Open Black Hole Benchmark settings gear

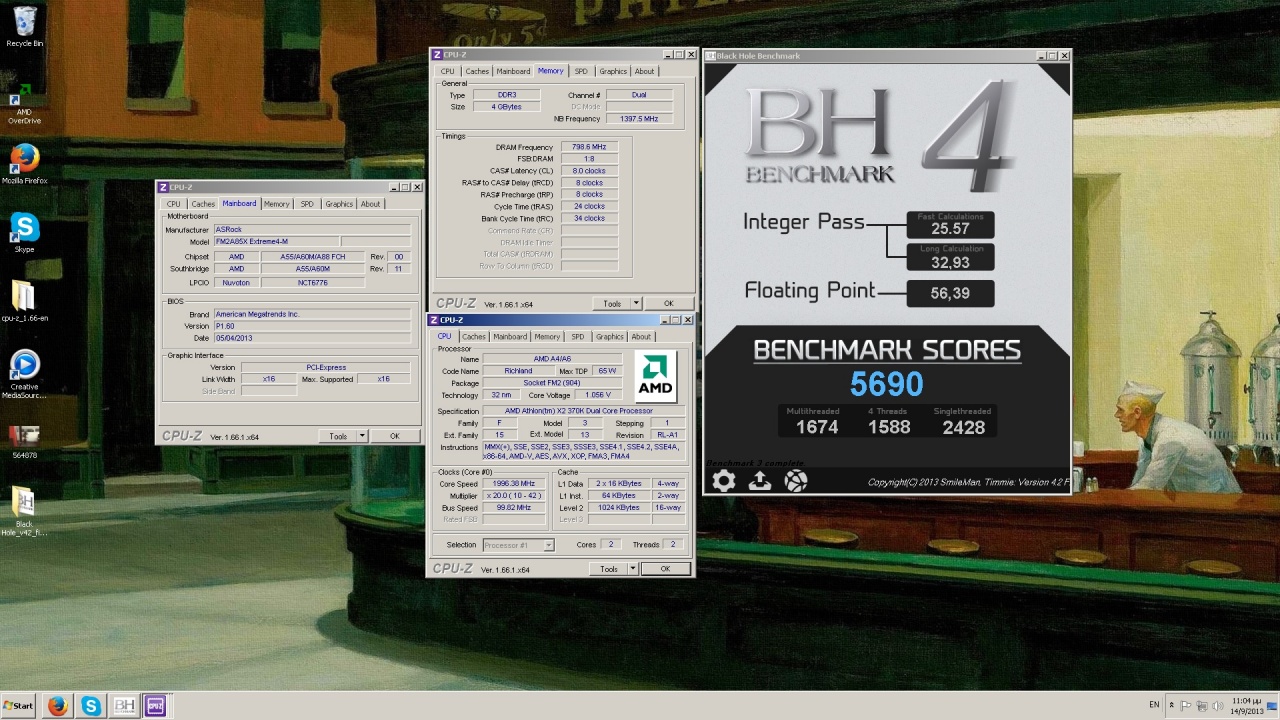tap(724, 481)
